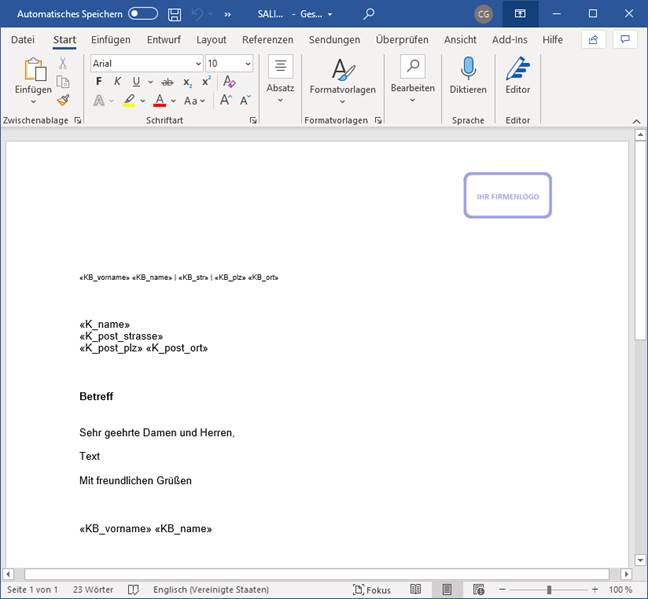Click the strikethrough text icon
Viewport: 648px width, 599px height.
pos(167,82)
